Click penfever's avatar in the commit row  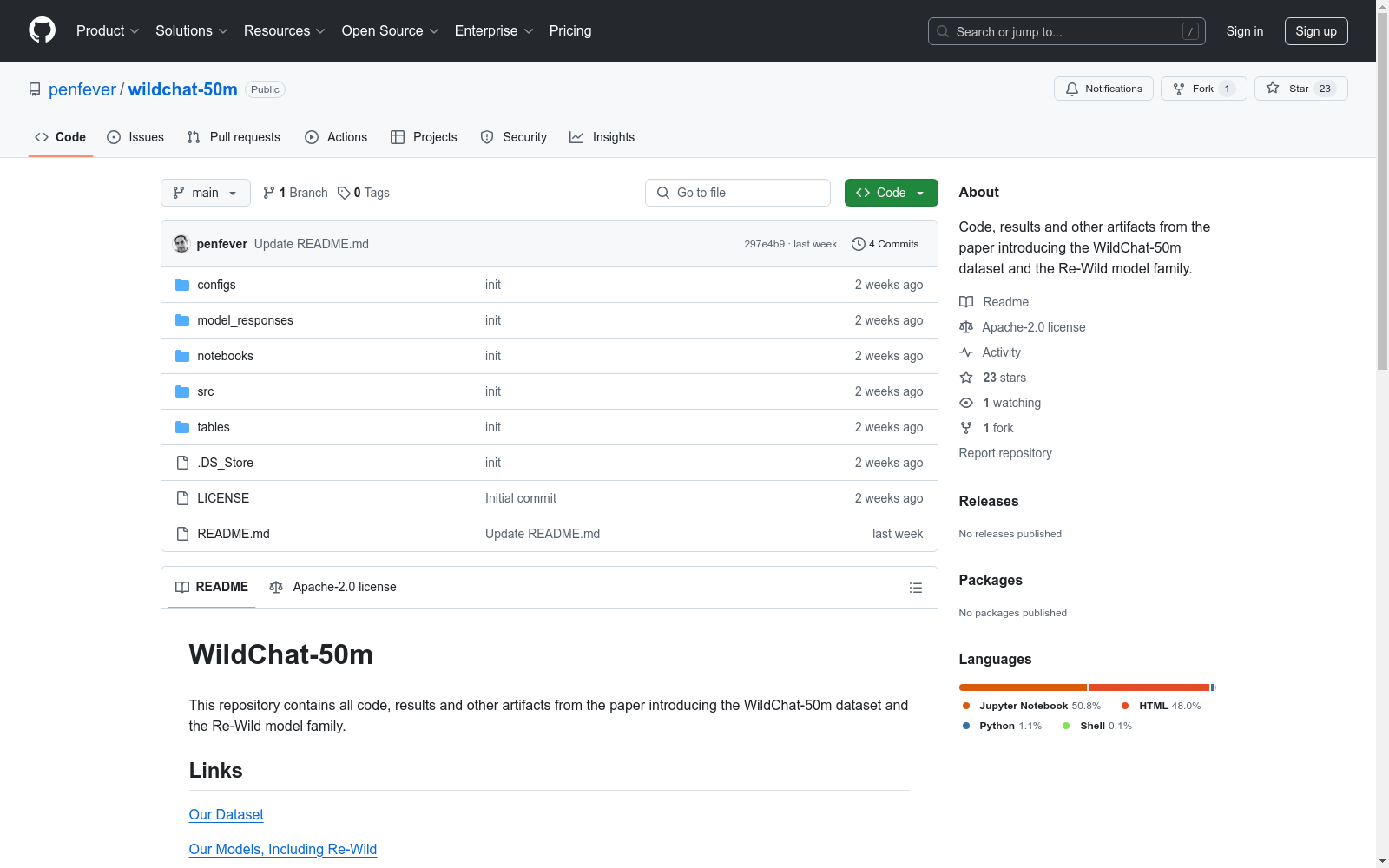tap(181, 244)
